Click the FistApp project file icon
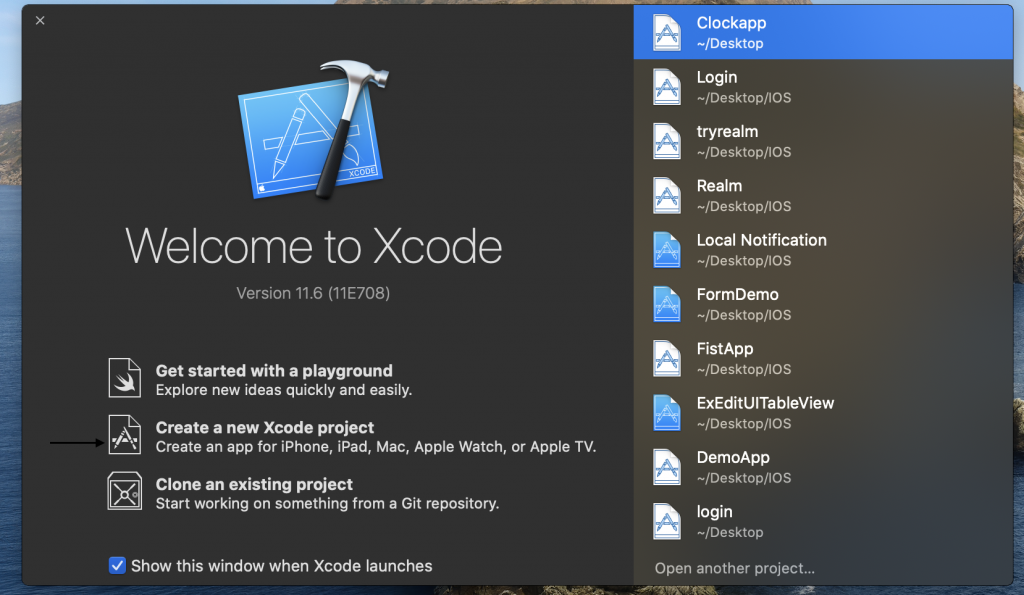 click(667, 358)
